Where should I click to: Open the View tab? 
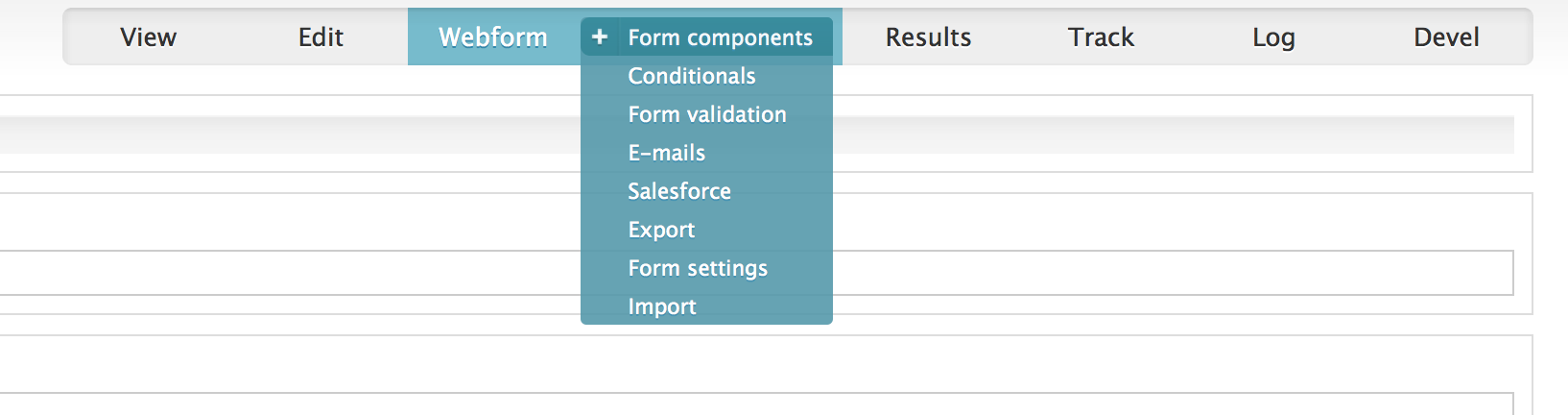pos(149,37)
